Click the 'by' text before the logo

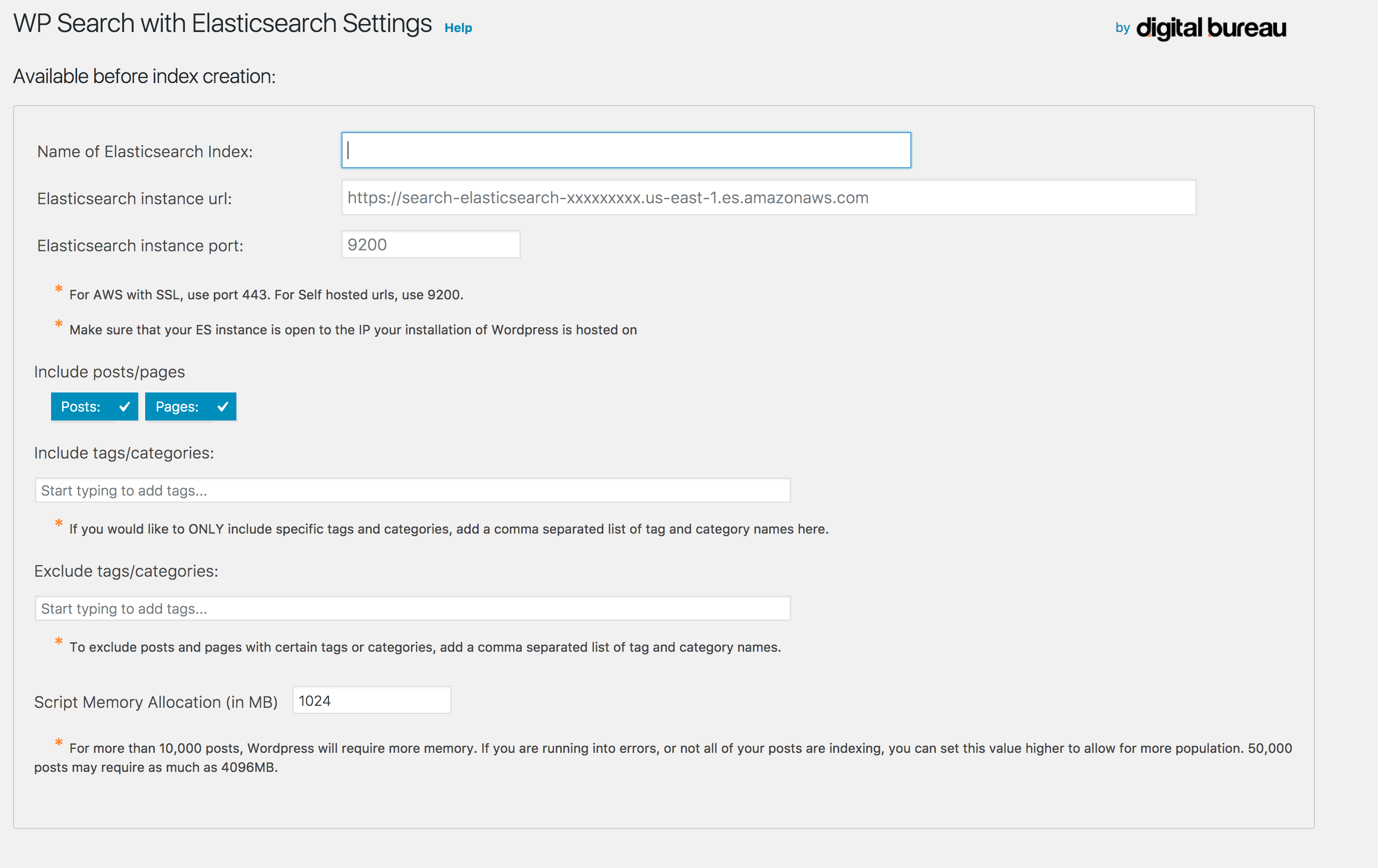click(1122, 28)
